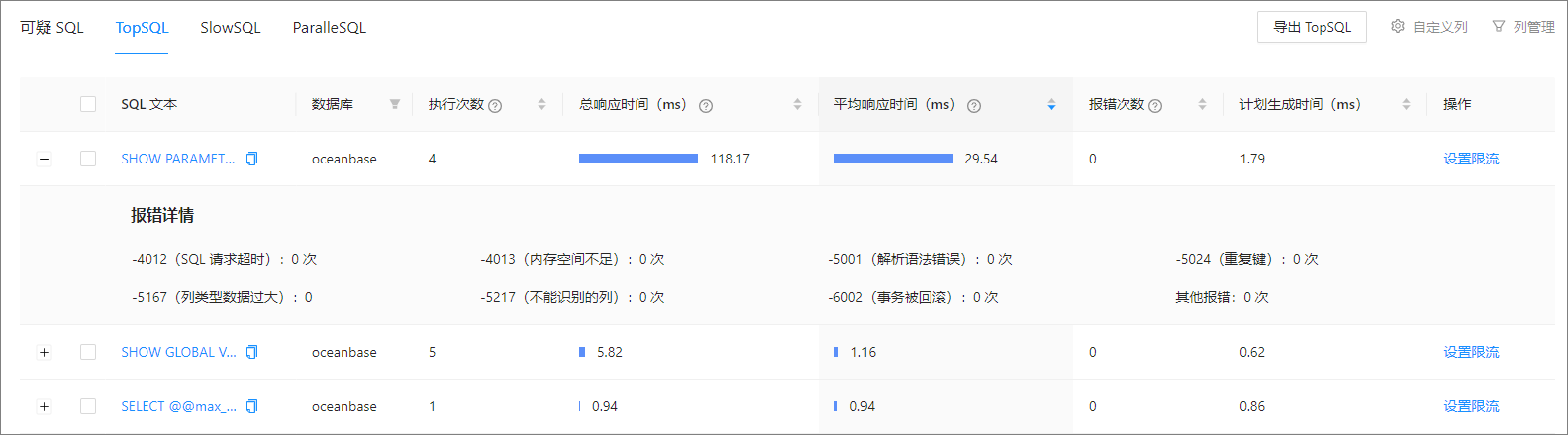Click the 操作 column header
Viewport: 1568px width, 435px height.
tap(1457, 104)
